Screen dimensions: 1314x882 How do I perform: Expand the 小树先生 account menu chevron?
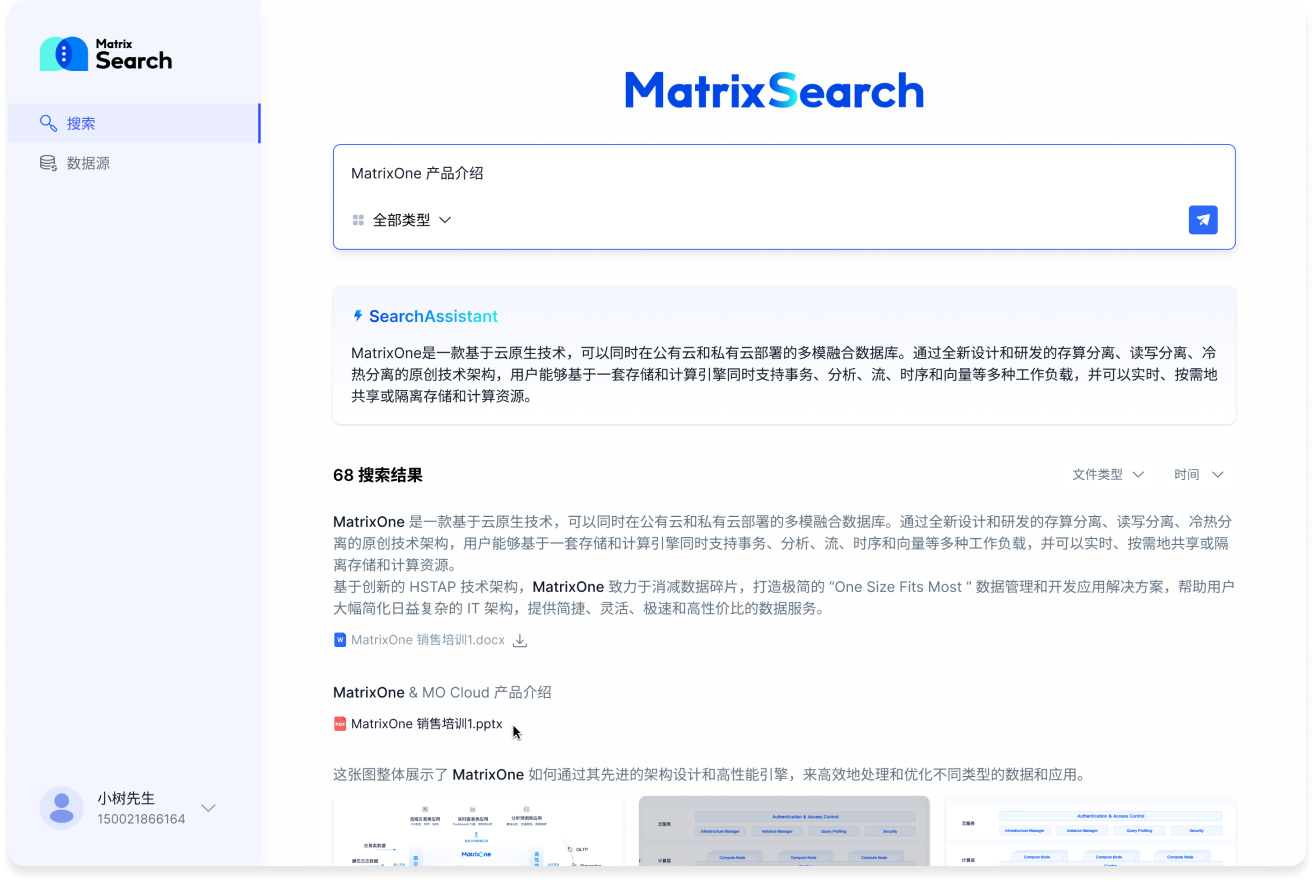tap(209, 808)
